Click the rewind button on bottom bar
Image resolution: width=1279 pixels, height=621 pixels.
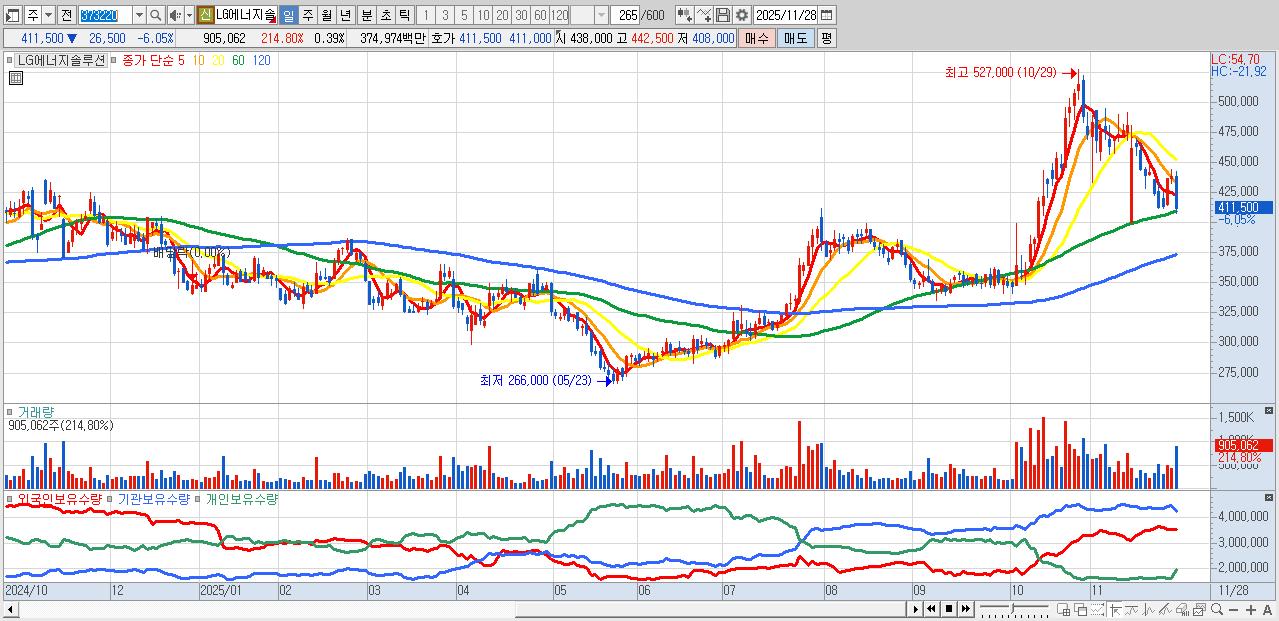(x=931, y=609)
